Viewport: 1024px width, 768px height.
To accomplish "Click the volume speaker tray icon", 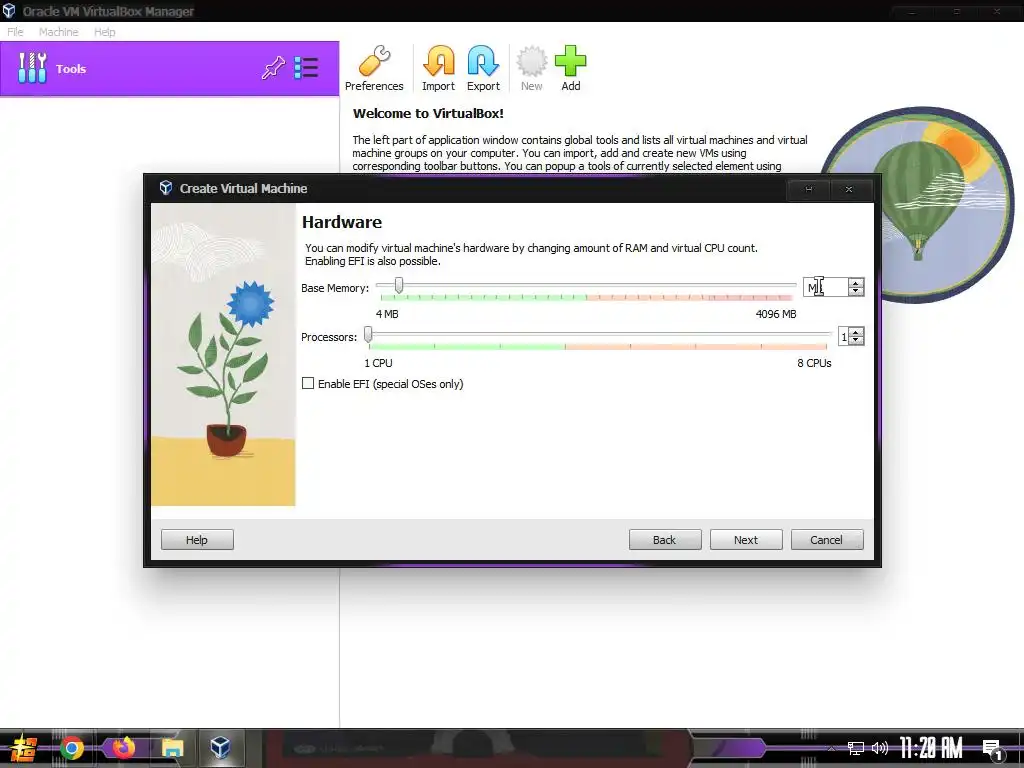I will 880,748.
